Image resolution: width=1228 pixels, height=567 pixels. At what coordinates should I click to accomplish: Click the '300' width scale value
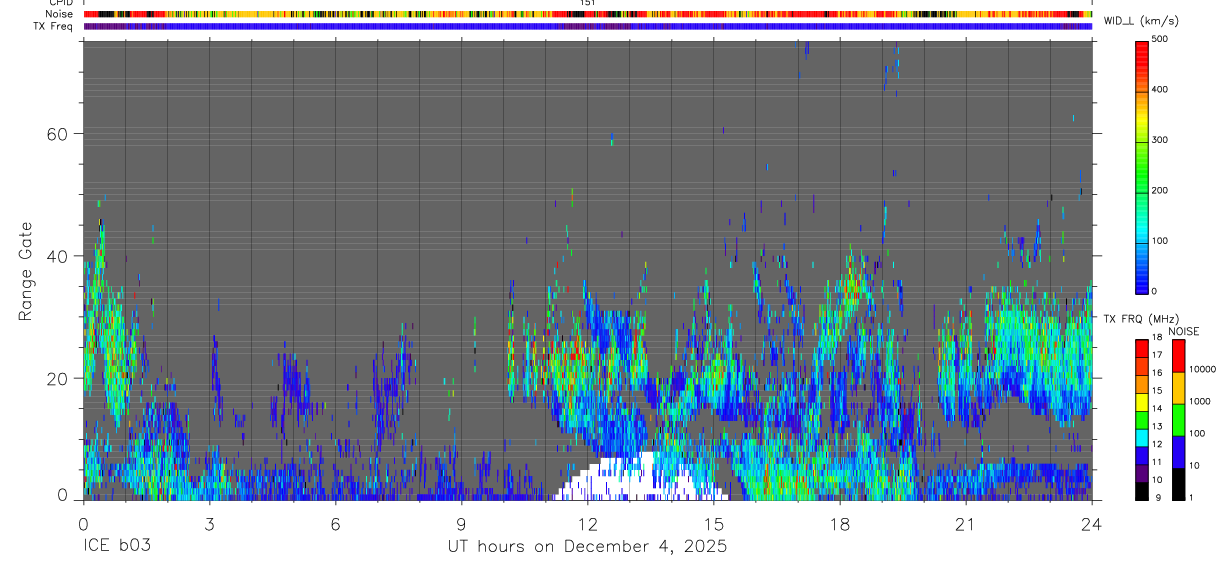tap(1160, 140)
